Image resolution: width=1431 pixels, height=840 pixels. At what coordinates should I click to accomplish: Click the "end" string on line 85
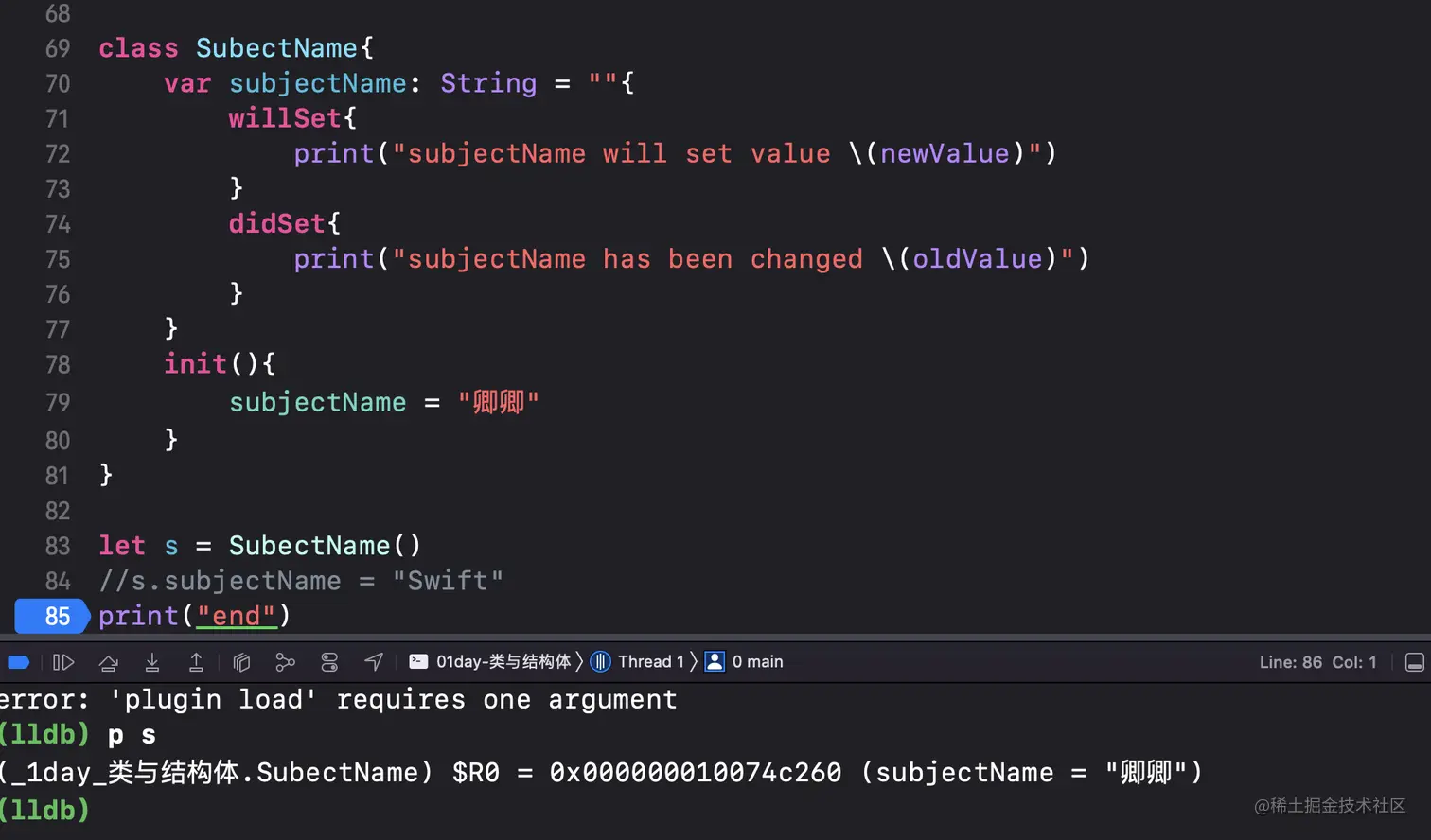[x=237, y=616]
